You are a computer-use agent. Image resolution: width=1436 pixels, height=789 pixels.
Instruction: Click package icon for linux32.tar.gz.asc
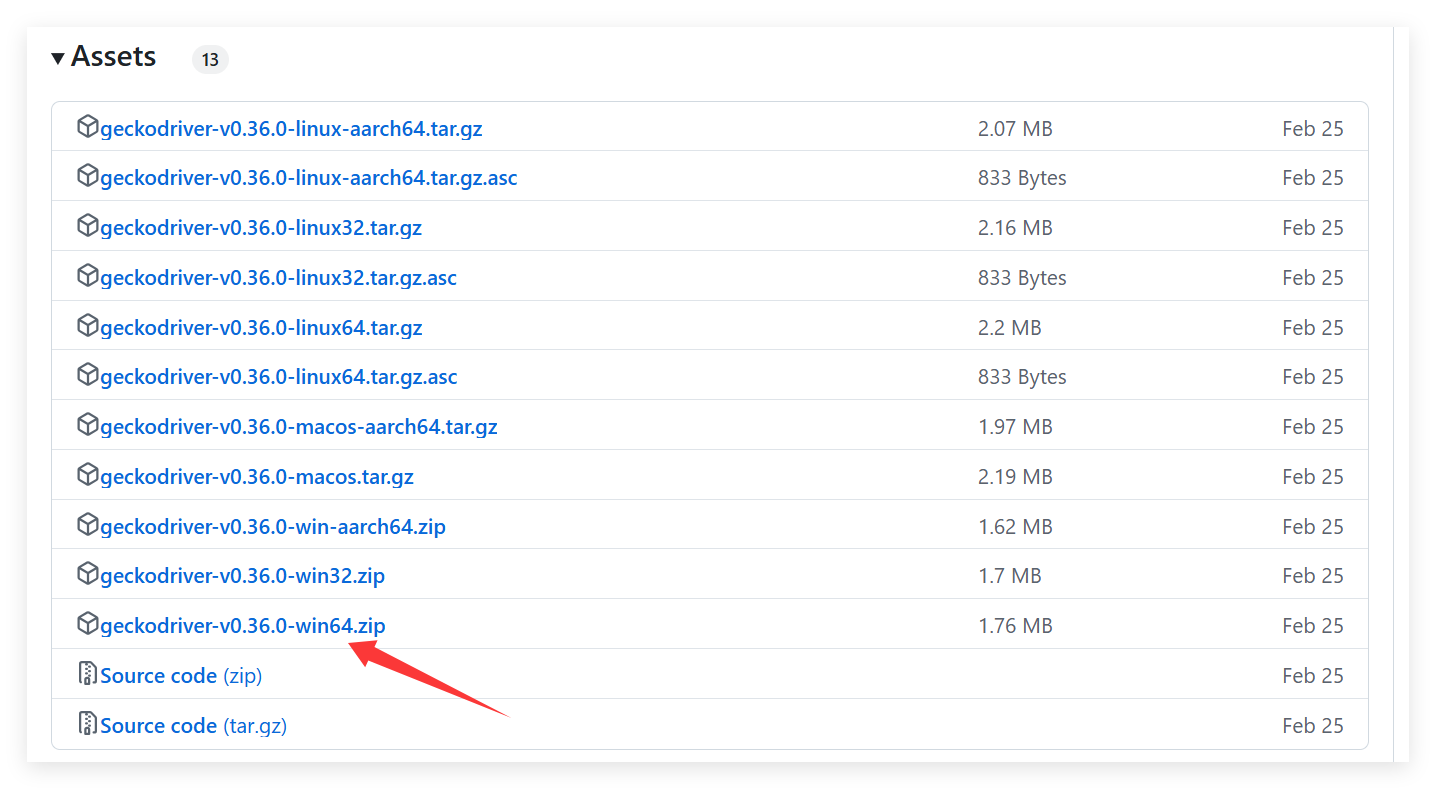click(88, 276)
